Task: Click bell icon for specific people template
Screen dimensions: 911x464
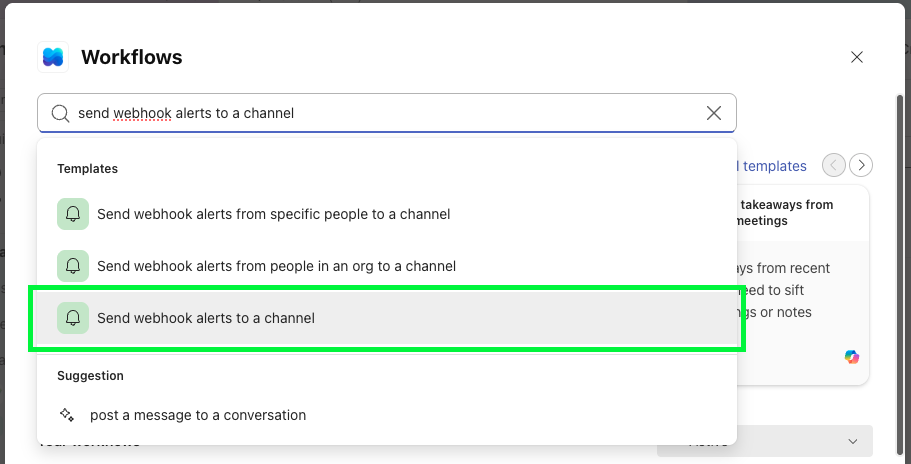Action: (x=73, y=214)
